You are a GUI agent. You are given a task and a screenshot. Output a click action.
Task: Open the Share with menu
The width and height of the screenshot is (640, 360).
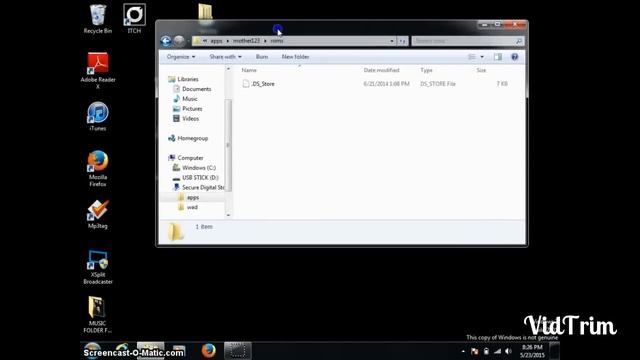[x=225, y=57]
